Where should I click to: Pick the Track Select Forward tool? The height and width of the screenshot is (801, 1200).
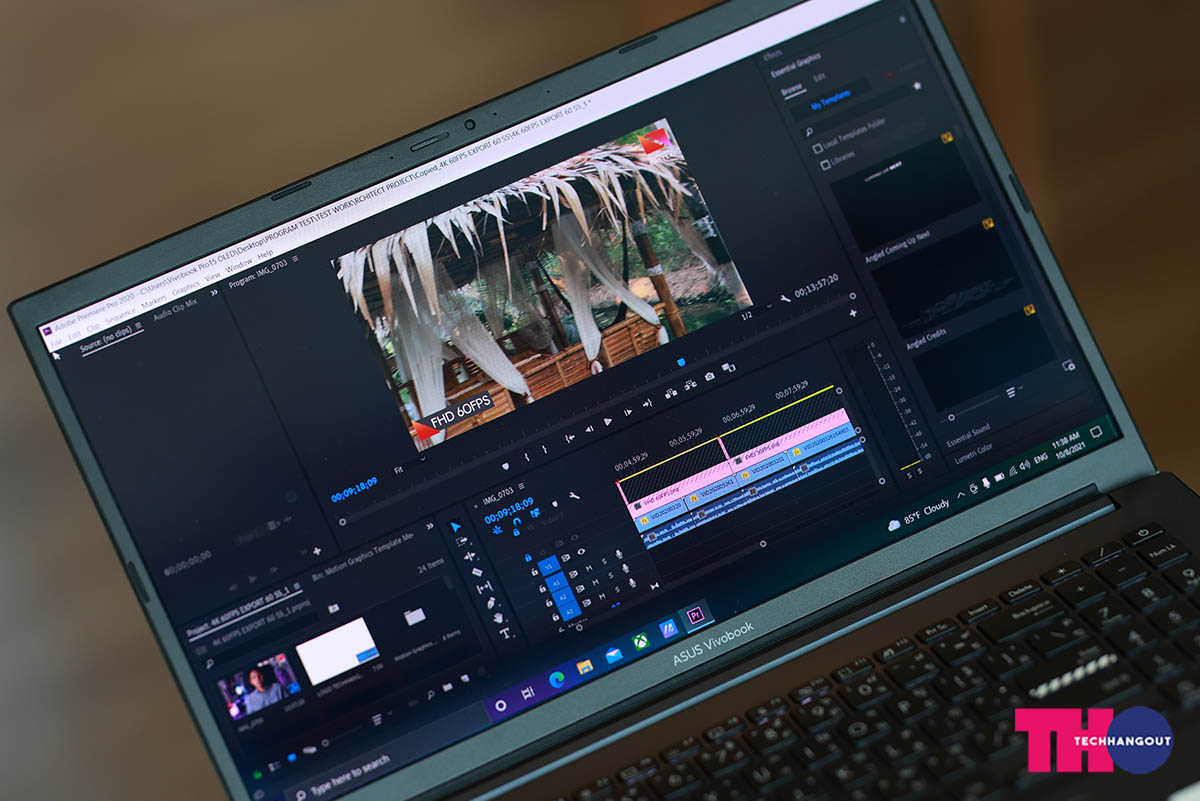tap(462, 543)
